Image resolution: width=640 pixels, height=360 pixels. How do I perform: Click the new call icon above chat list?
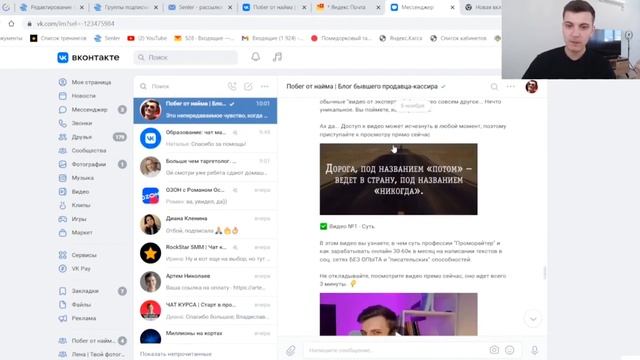(232, 86)
